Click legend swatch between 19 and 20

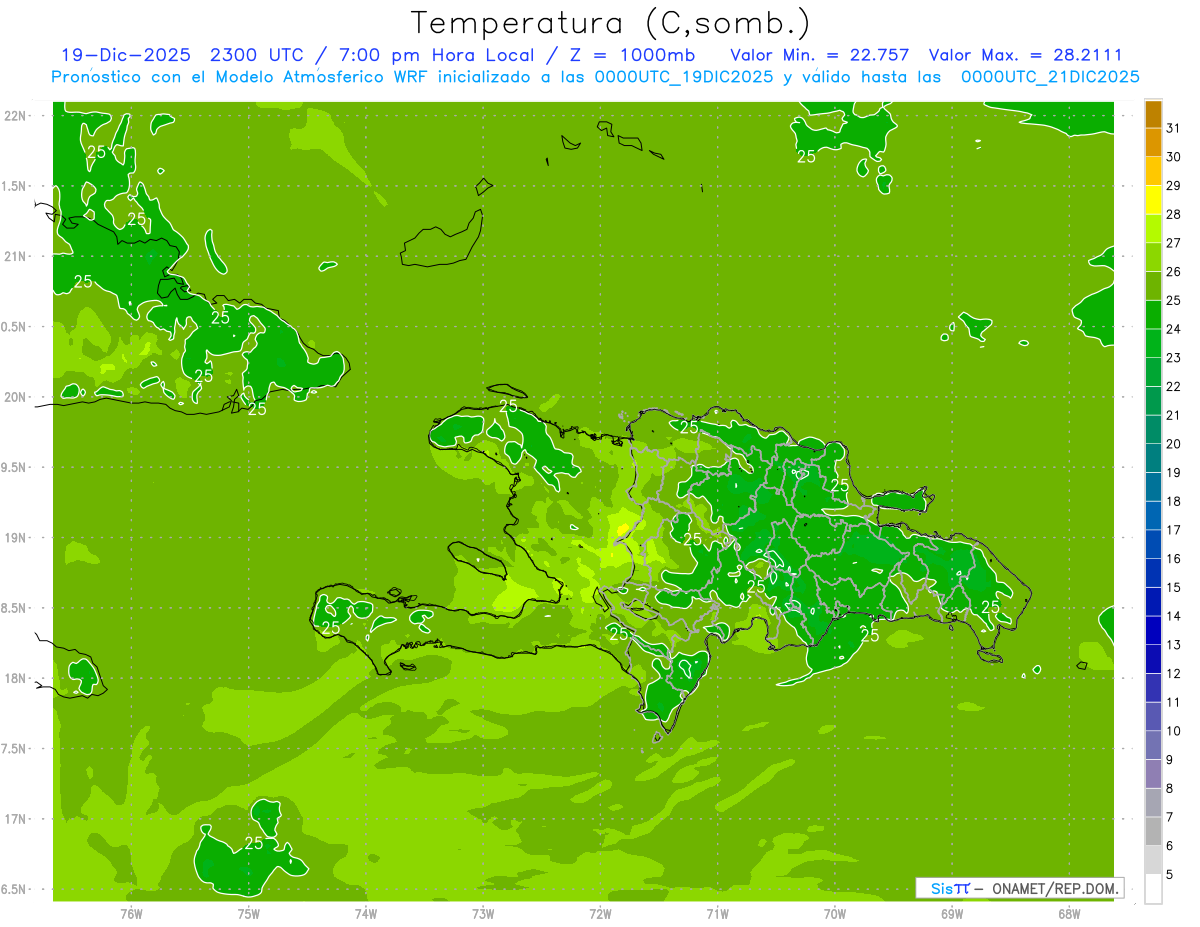[1153, 458]
